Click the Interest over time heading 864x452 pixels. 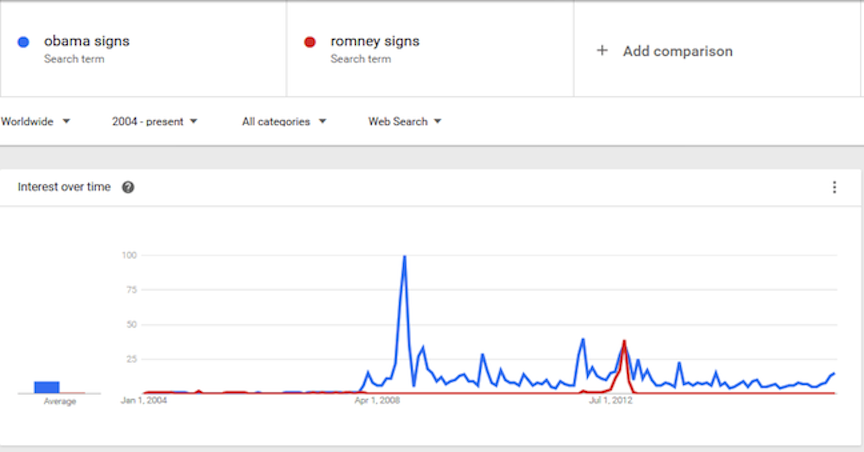tap(64, 187)
